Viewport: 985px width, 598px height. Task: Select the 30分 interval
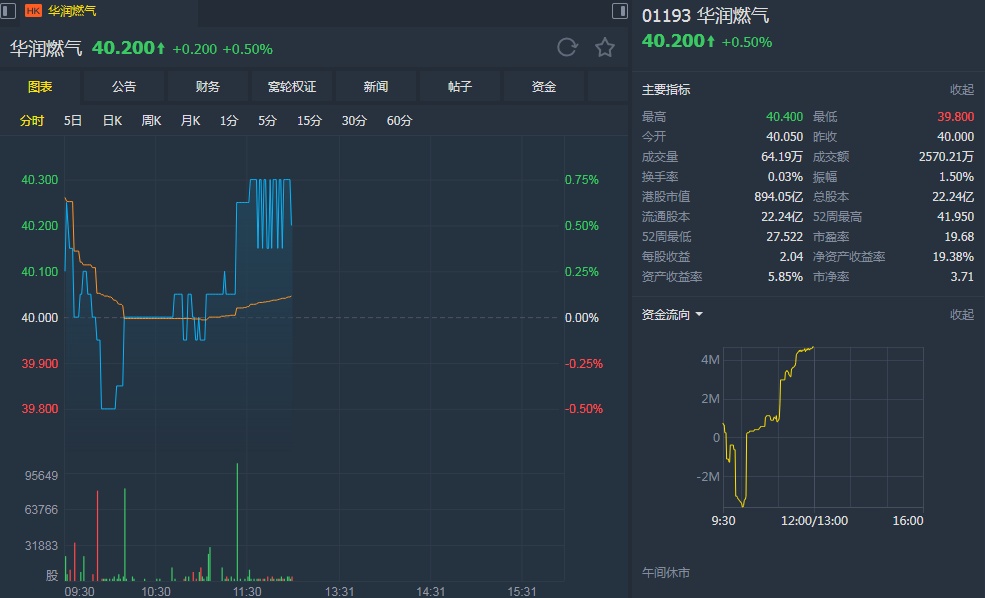[x=354, y=121]
